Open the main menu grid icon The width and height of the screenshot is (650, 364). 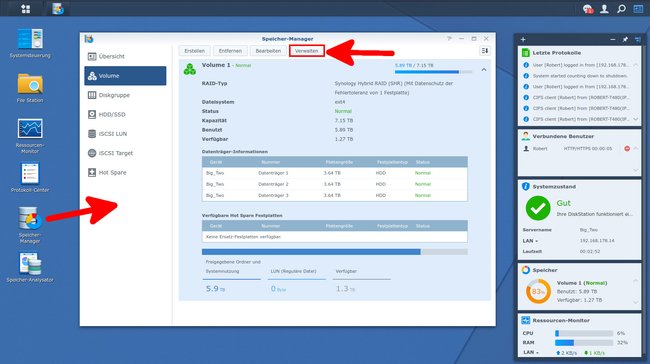pyautogui.click(x=26, y=9)
